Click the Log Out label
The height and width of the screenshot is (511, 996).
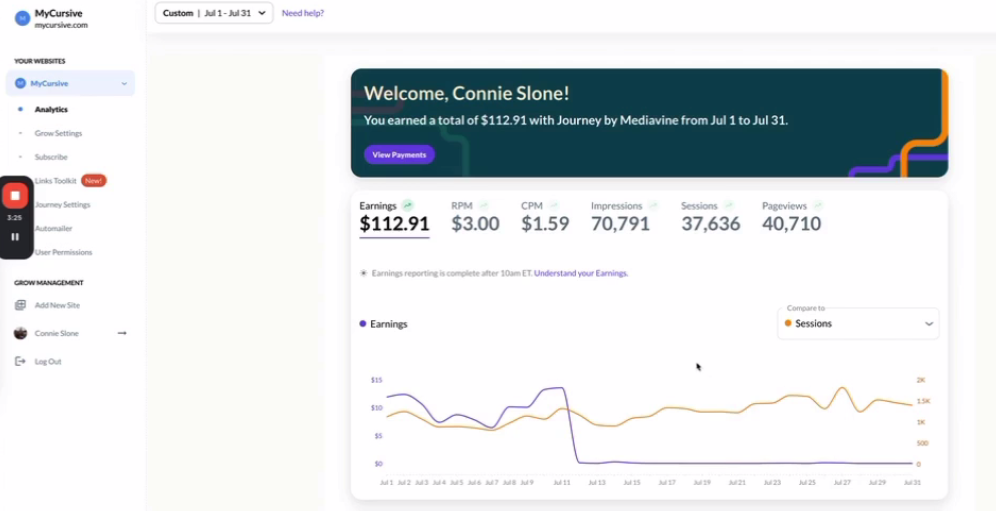(48, 362)
